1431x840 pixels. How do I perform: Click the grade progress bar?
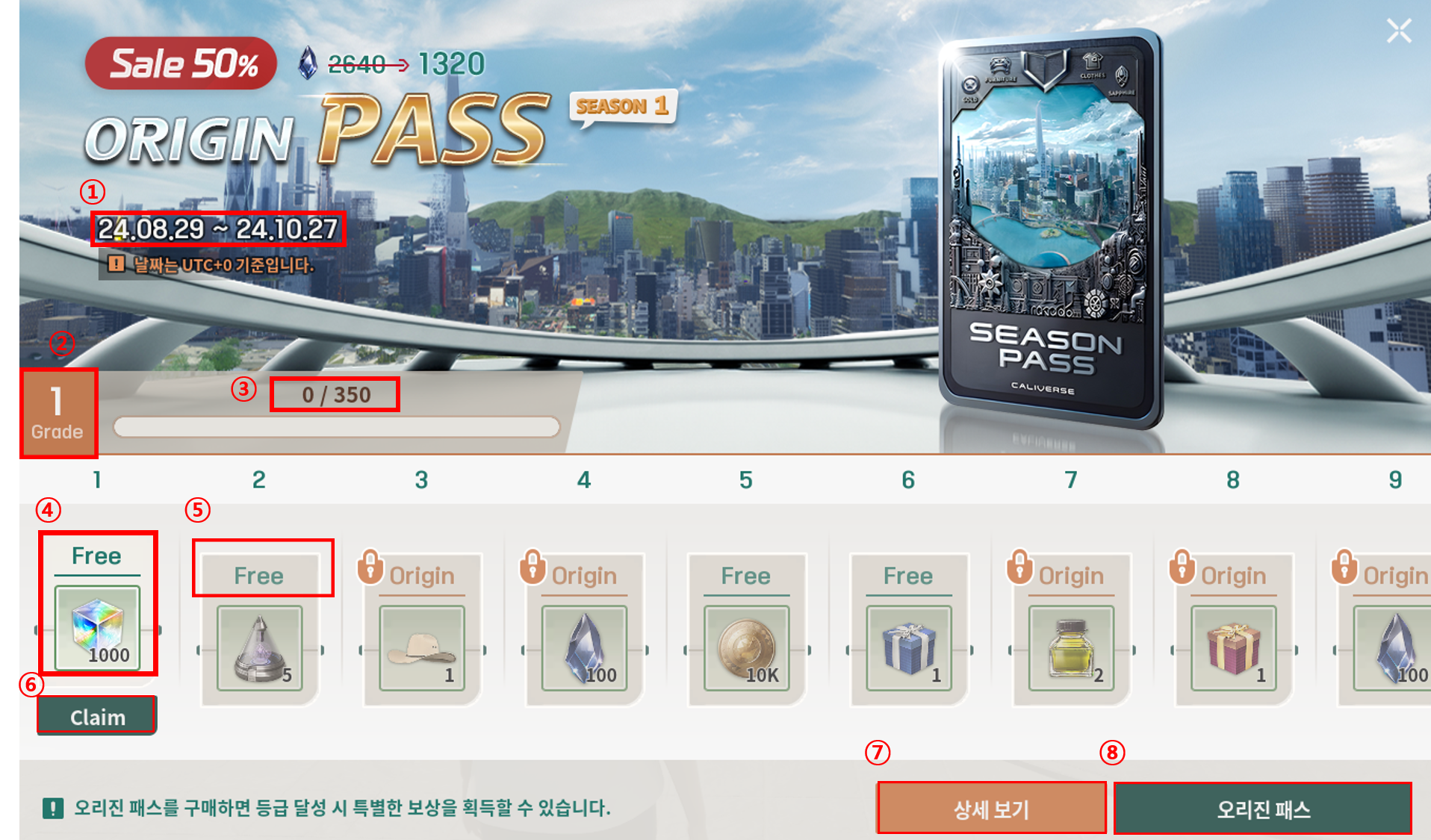coord(336,427)
